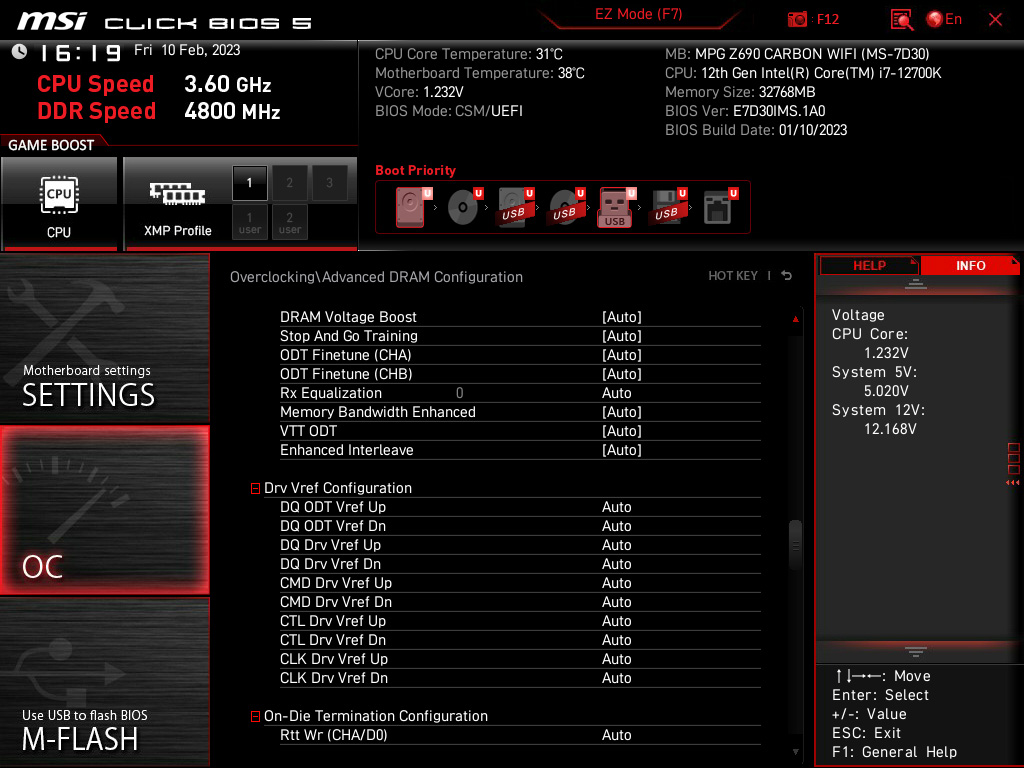Select the CLK Drv Vref Dn row
The image size is (1024, 768).
[x=520, y=678]
